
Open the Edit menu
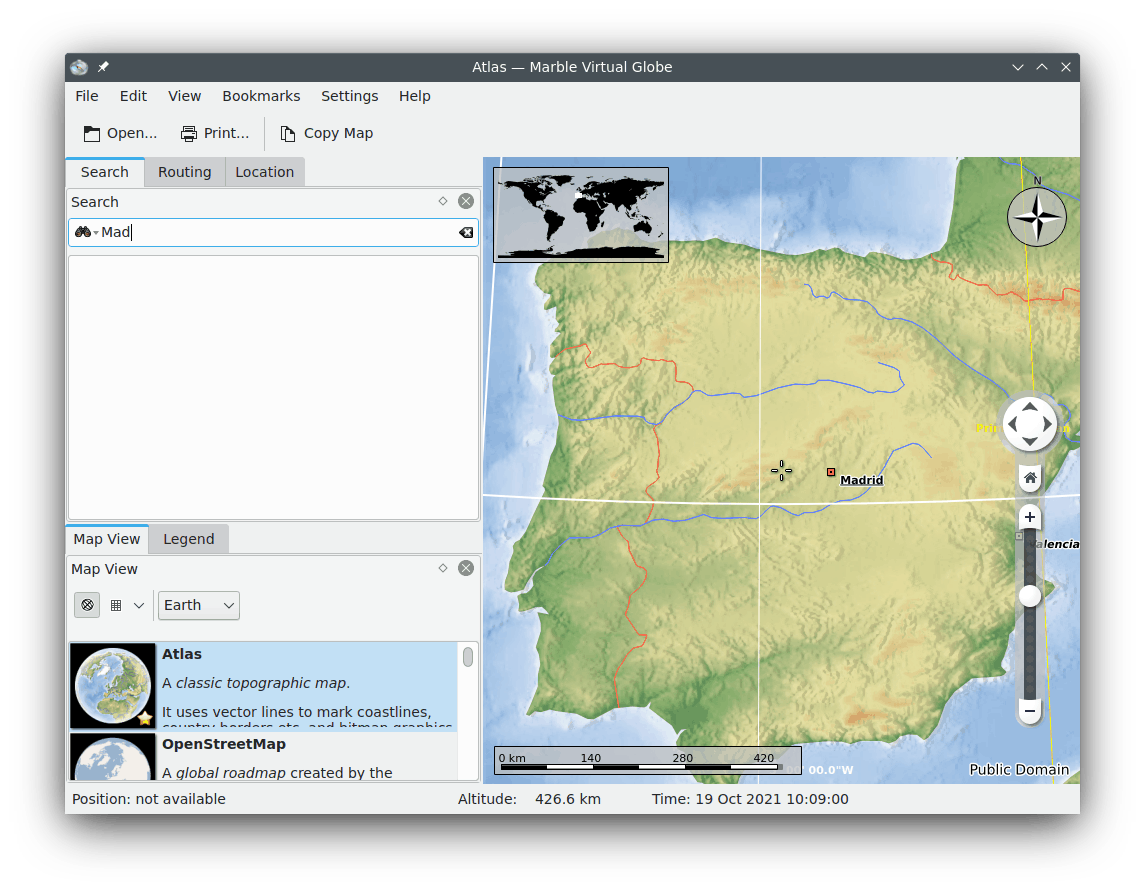click(x=133, y=96)
